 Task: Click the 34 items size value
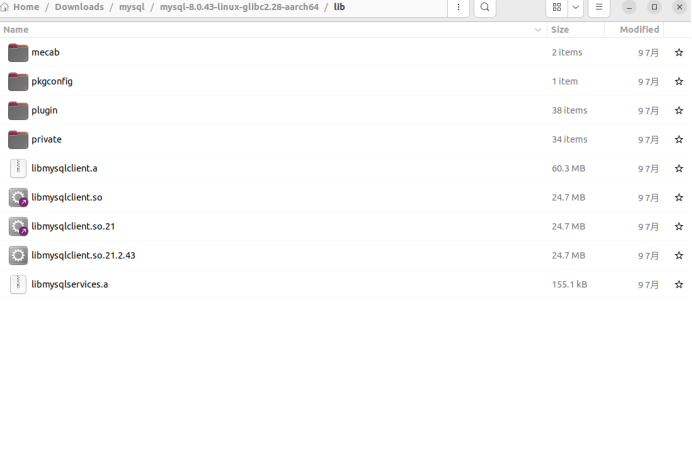569,139
